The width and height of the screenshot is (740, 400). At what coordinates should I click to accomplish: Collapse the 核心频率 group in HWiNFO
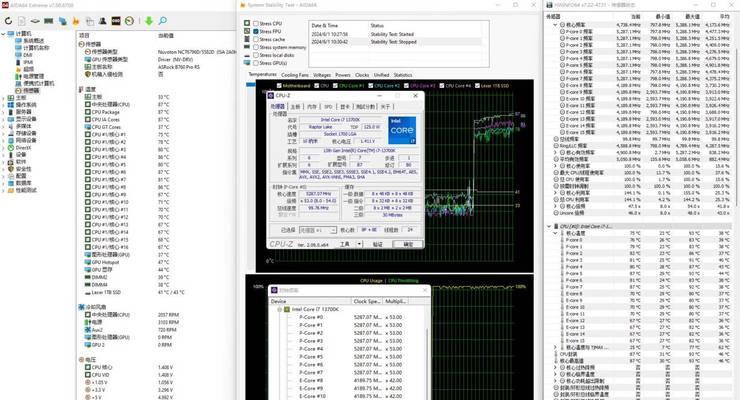(555, 25)
